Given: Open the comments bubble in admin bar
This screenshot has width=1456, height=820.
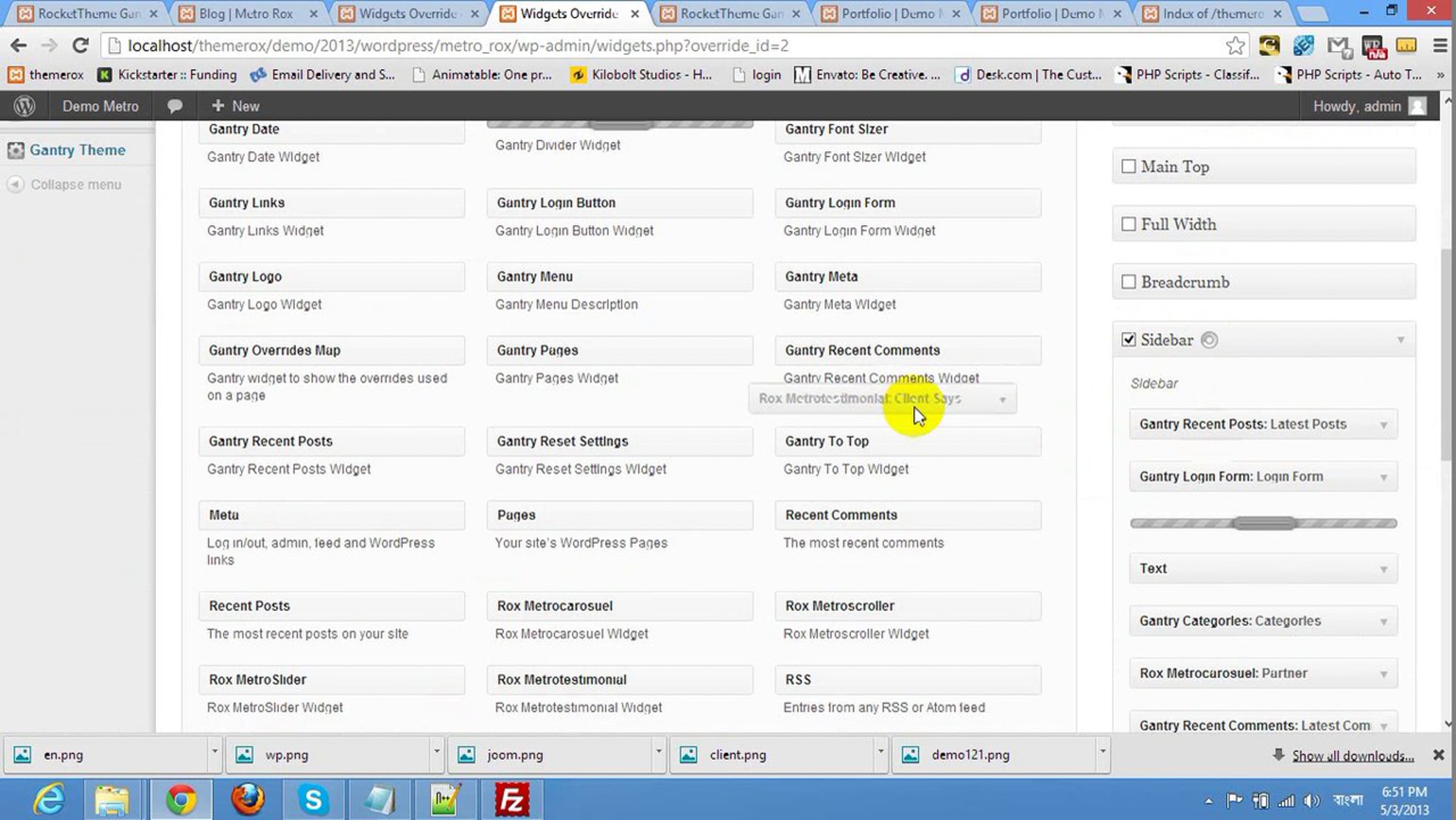Looking at the screenshot, I should [175, 106].
